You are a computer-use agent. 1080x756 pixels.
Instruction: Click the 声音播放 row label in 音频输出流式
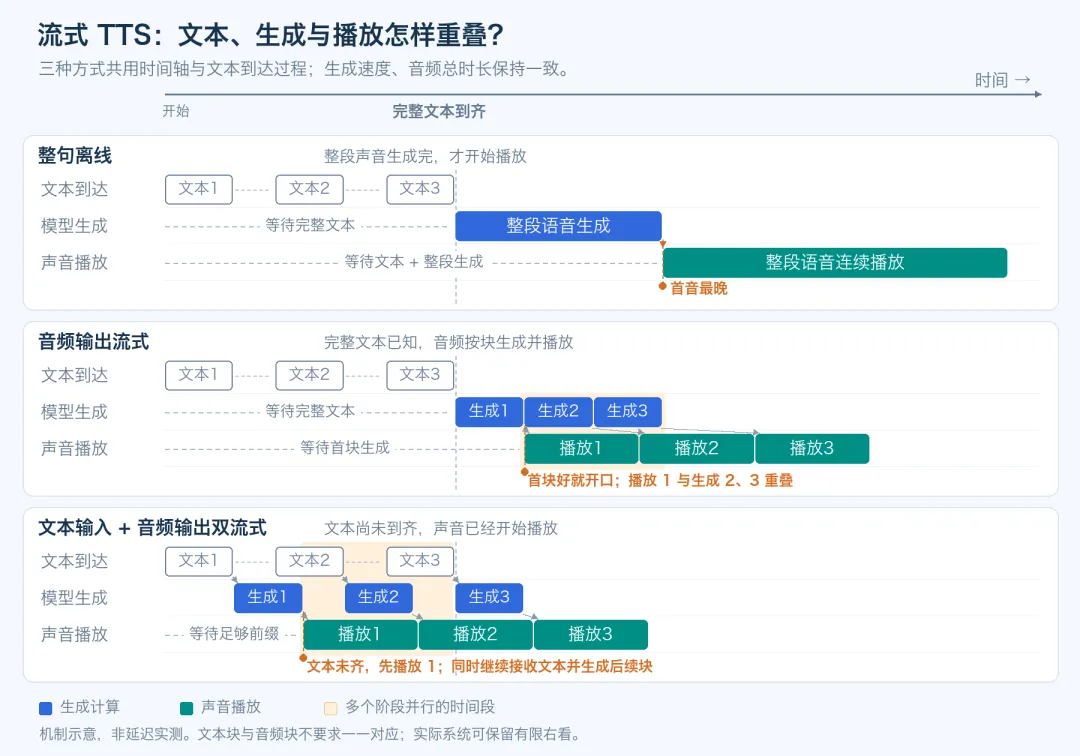pos(74,448)
